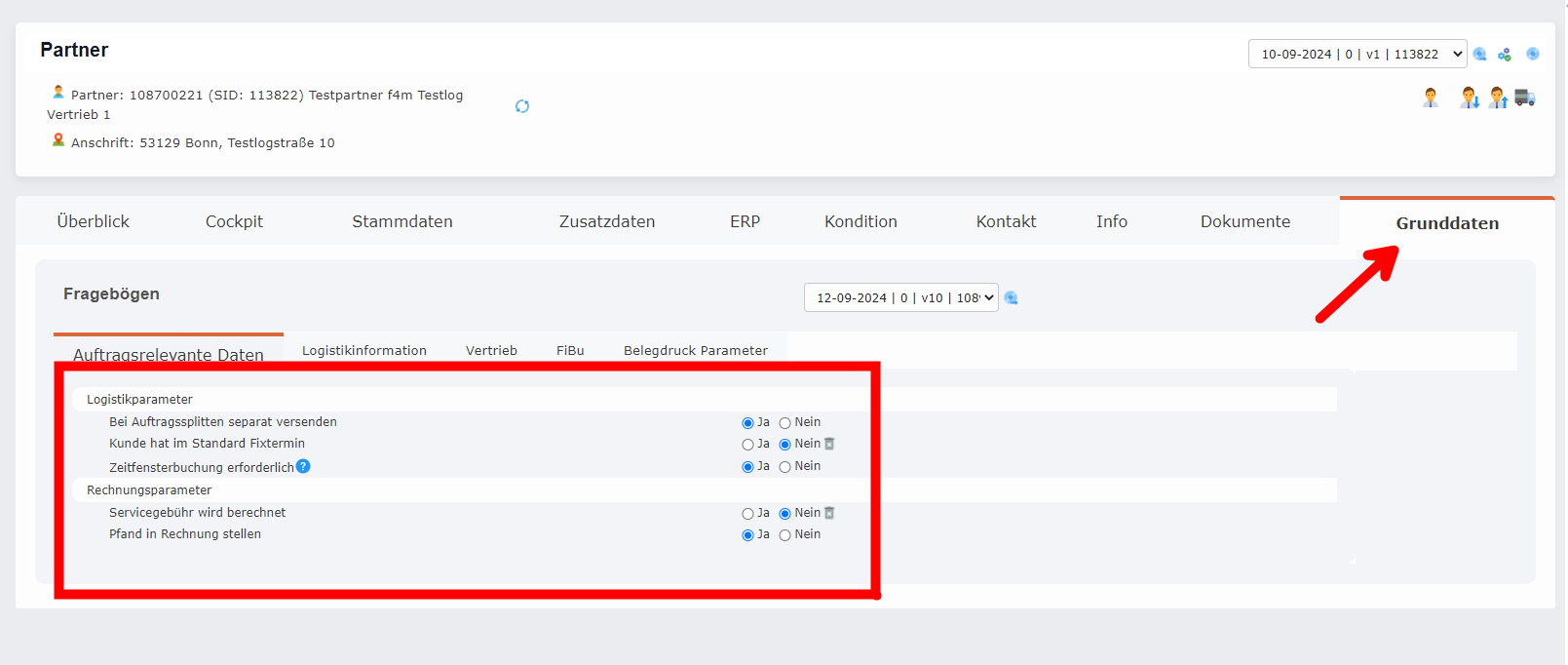Screen dimensions: 1568x665
Task: Click the gears with green check icon
Action: click(x=1505, y=55)
